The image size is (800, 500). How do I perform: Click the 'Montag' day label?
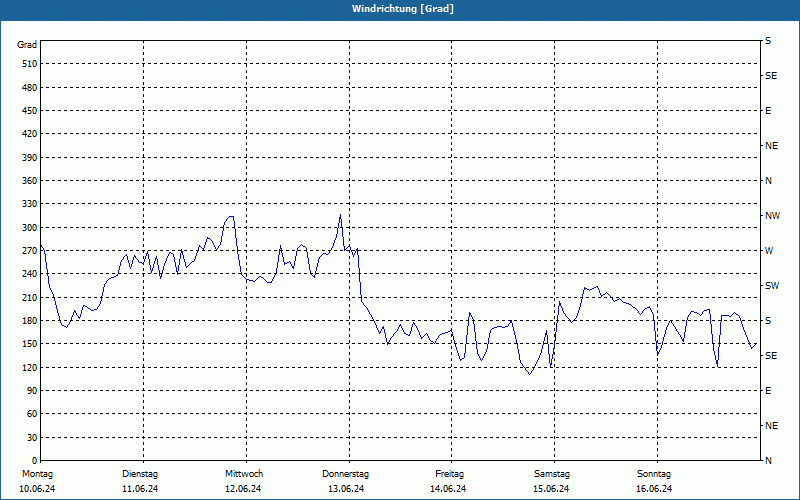37,474
